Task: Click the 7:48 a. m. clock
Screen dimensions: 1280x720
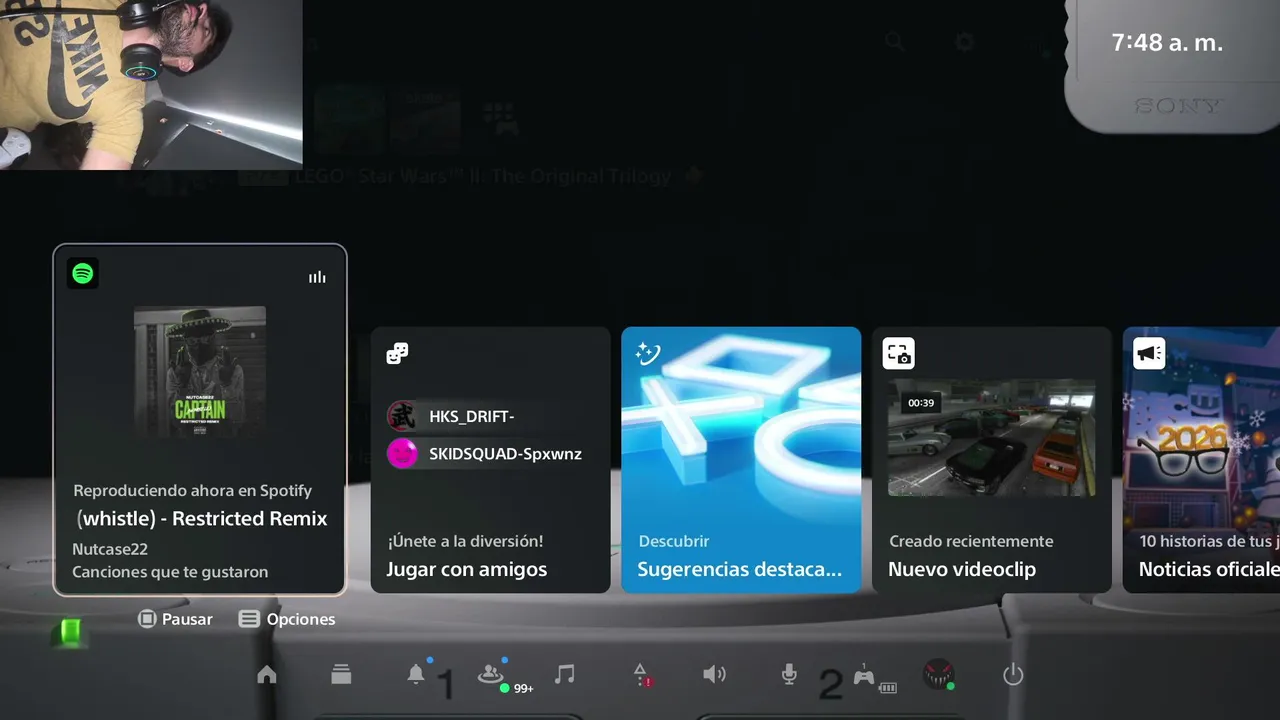Action: [1167, 43]
